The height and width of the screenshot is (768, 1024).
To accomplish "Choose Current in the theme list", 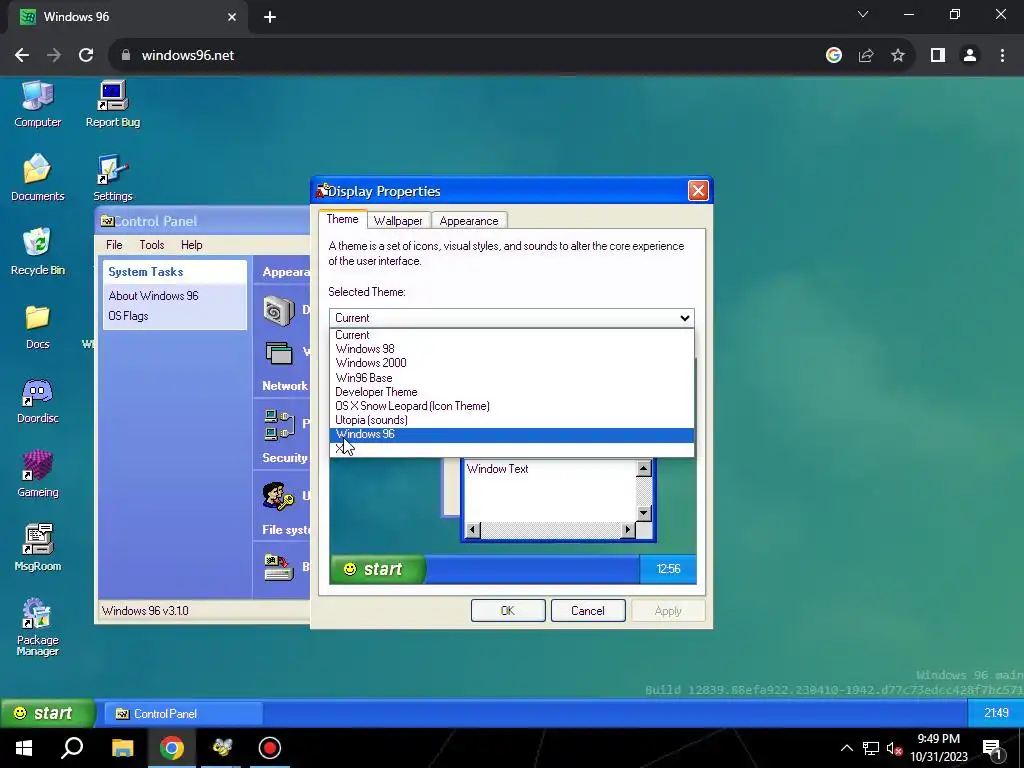I will point(511,335).
